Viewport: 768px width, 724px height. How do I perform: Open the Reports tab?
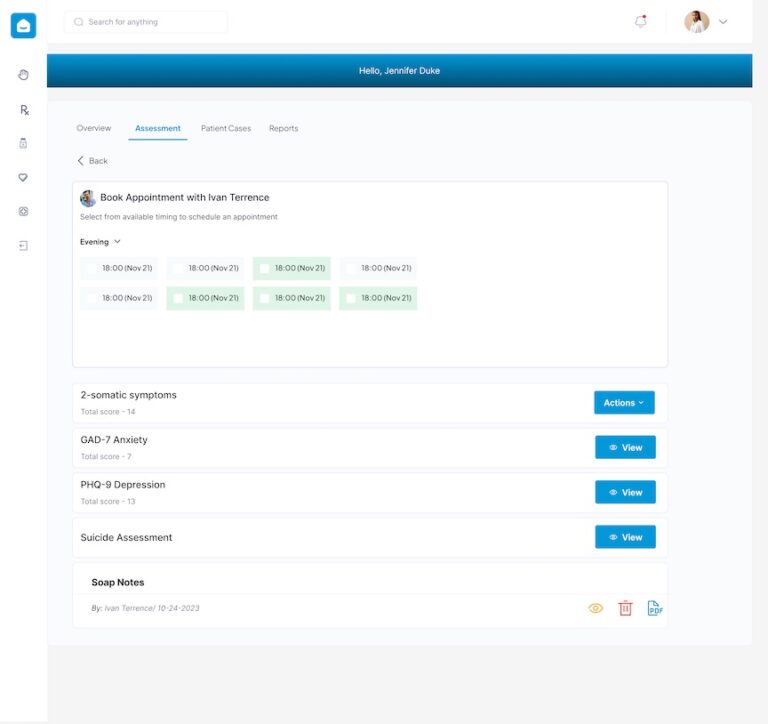click(283, 128)
